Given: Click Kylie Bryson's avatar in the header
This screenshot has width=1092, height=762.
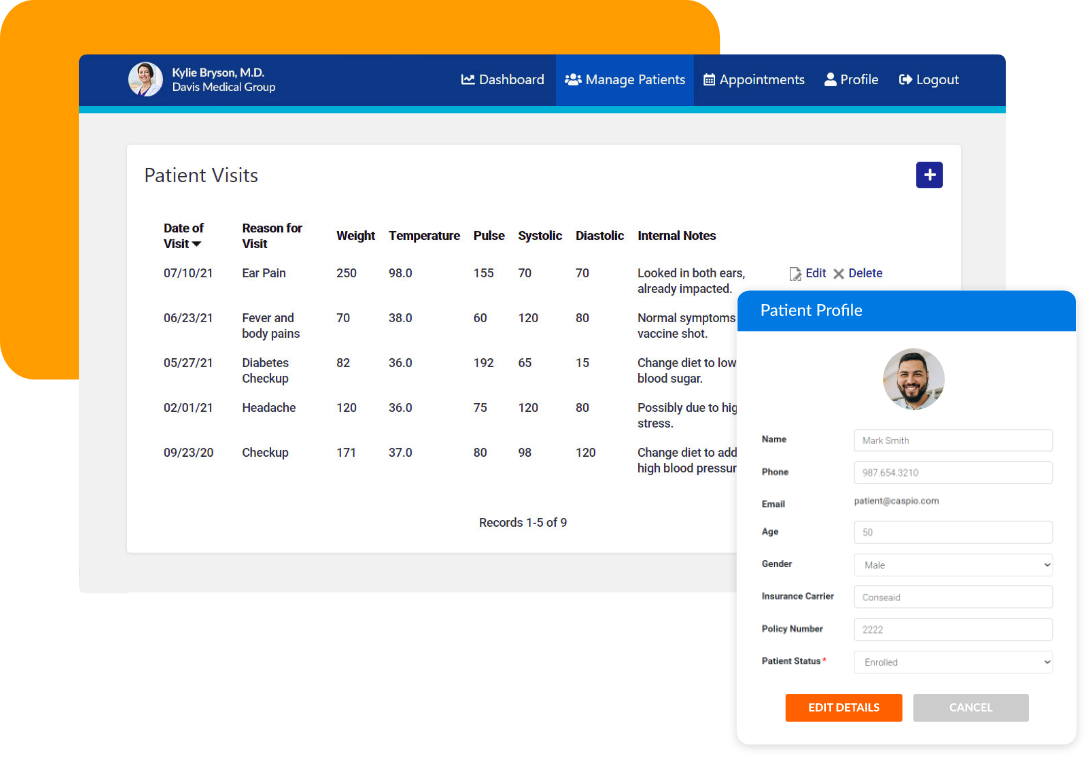Looking at the screenshot, I should (x=145, y=78).
